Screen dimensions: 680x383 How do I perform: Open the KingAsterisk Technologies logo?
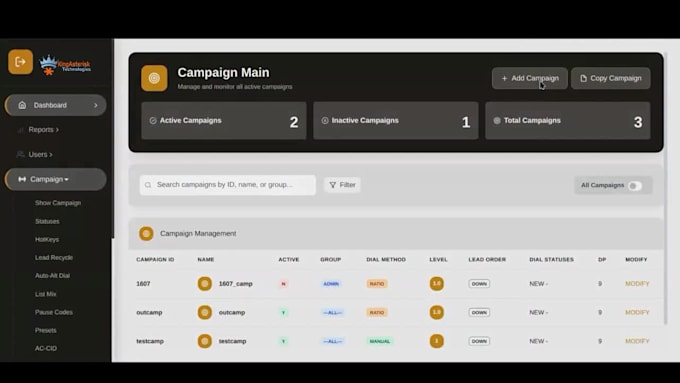pyautogui.click(x=65, y=65)
